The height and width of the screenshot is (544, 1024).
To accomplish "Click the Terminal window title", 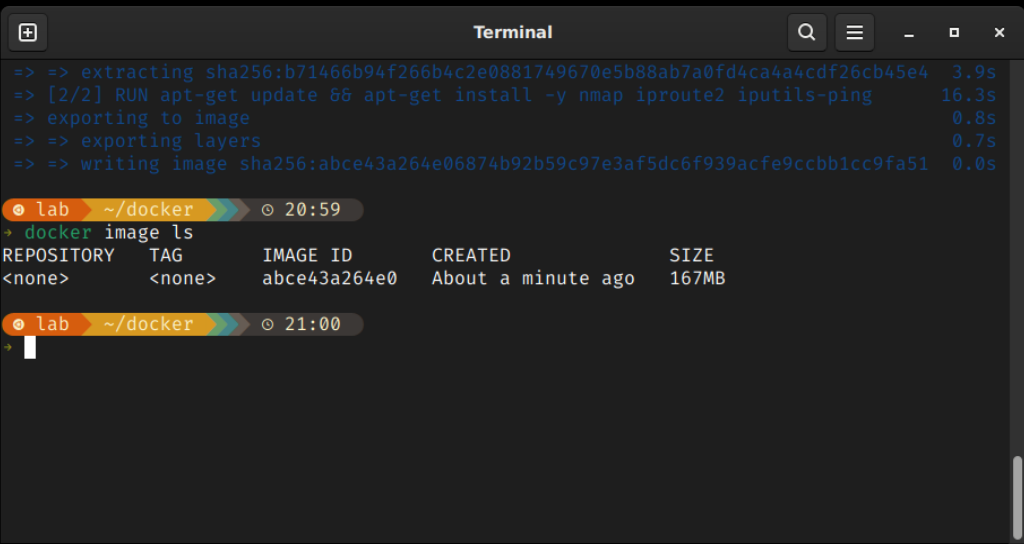I will click(x=513, y=32).
